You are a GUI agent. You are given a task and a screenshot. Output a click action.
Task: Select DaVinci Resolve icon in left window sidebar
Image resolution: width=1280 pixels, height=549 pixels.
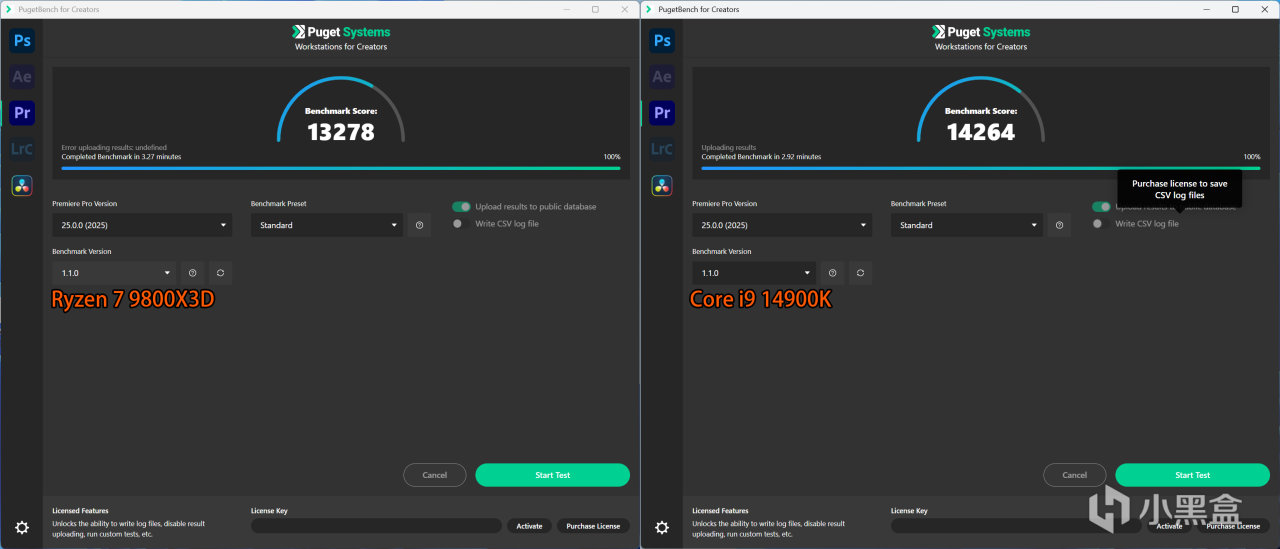coord(22,185)
